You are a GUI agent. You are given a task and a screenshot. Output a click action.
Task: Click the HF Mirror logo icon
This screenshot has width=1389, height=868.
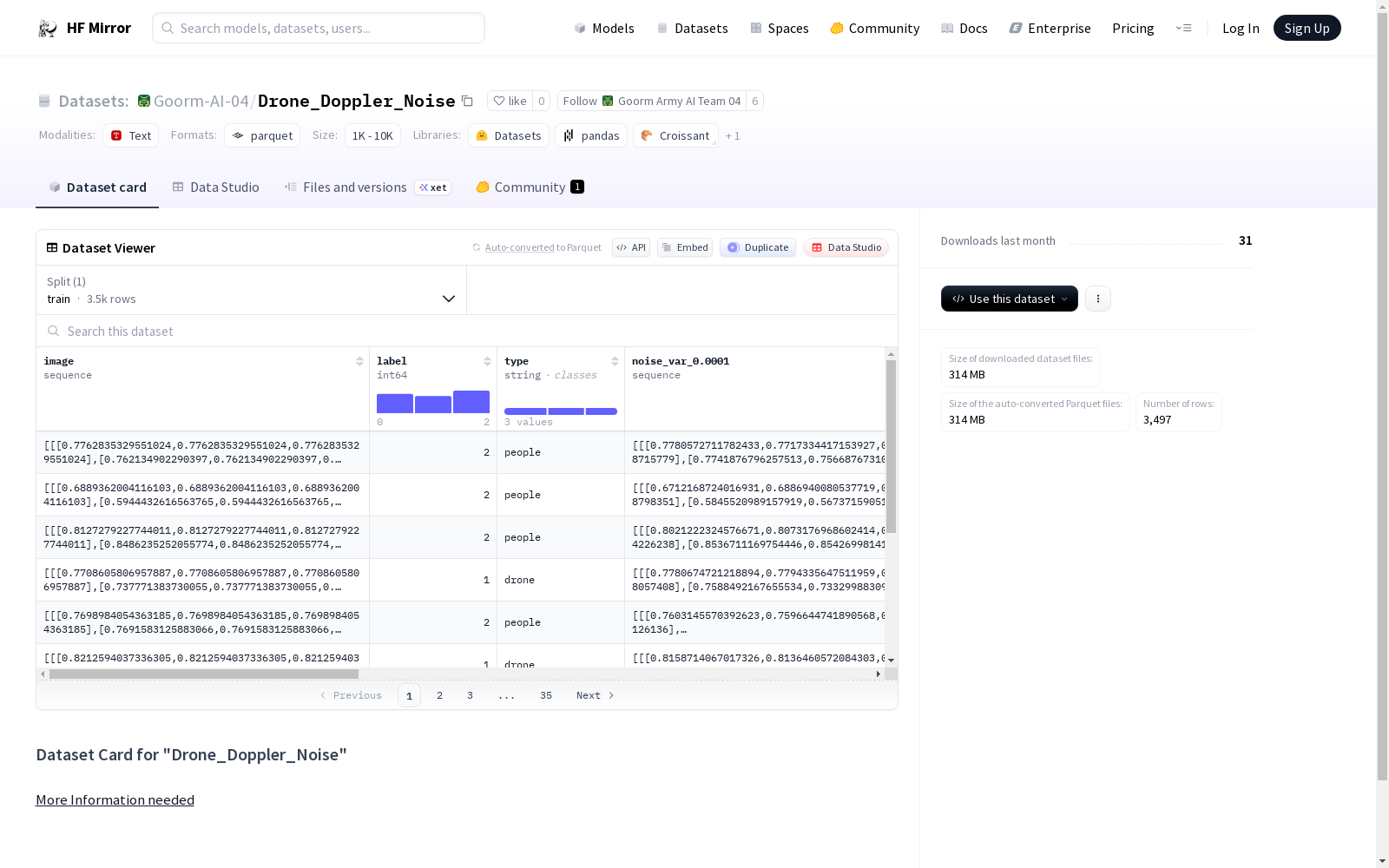[x=48, y=29]
